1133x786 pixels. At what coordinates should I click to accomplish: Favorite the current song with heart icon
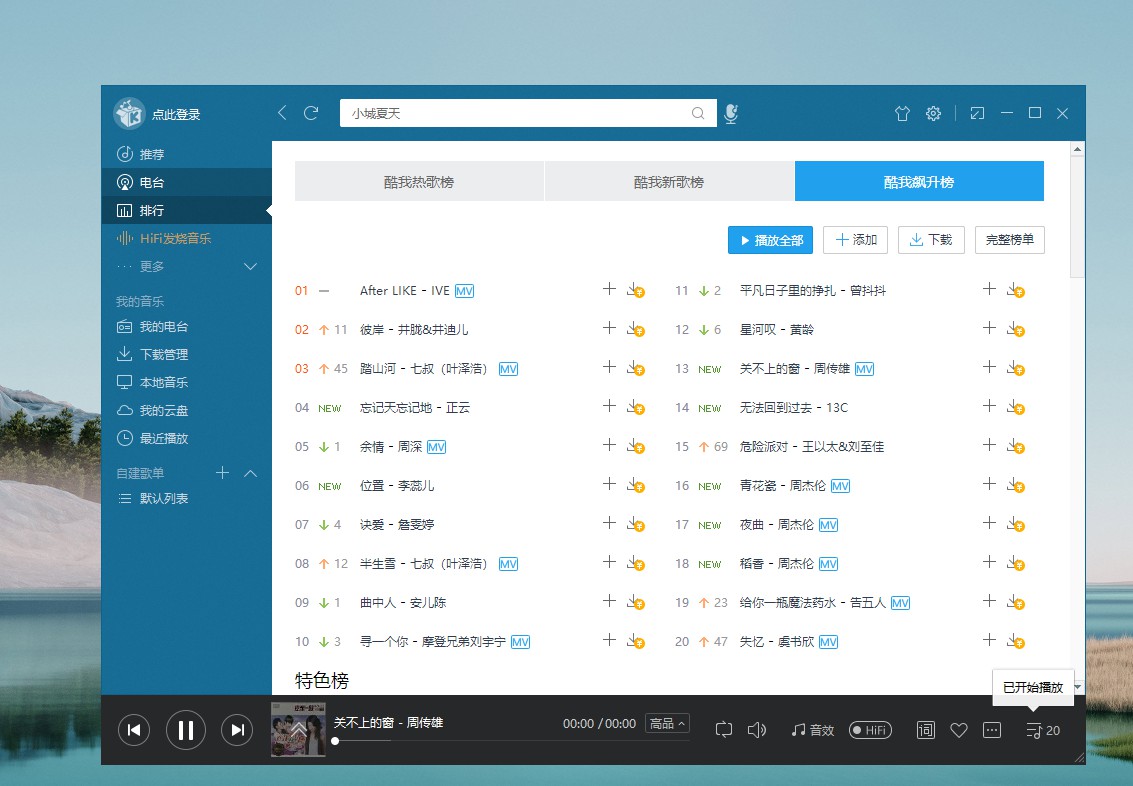[959, 730]
